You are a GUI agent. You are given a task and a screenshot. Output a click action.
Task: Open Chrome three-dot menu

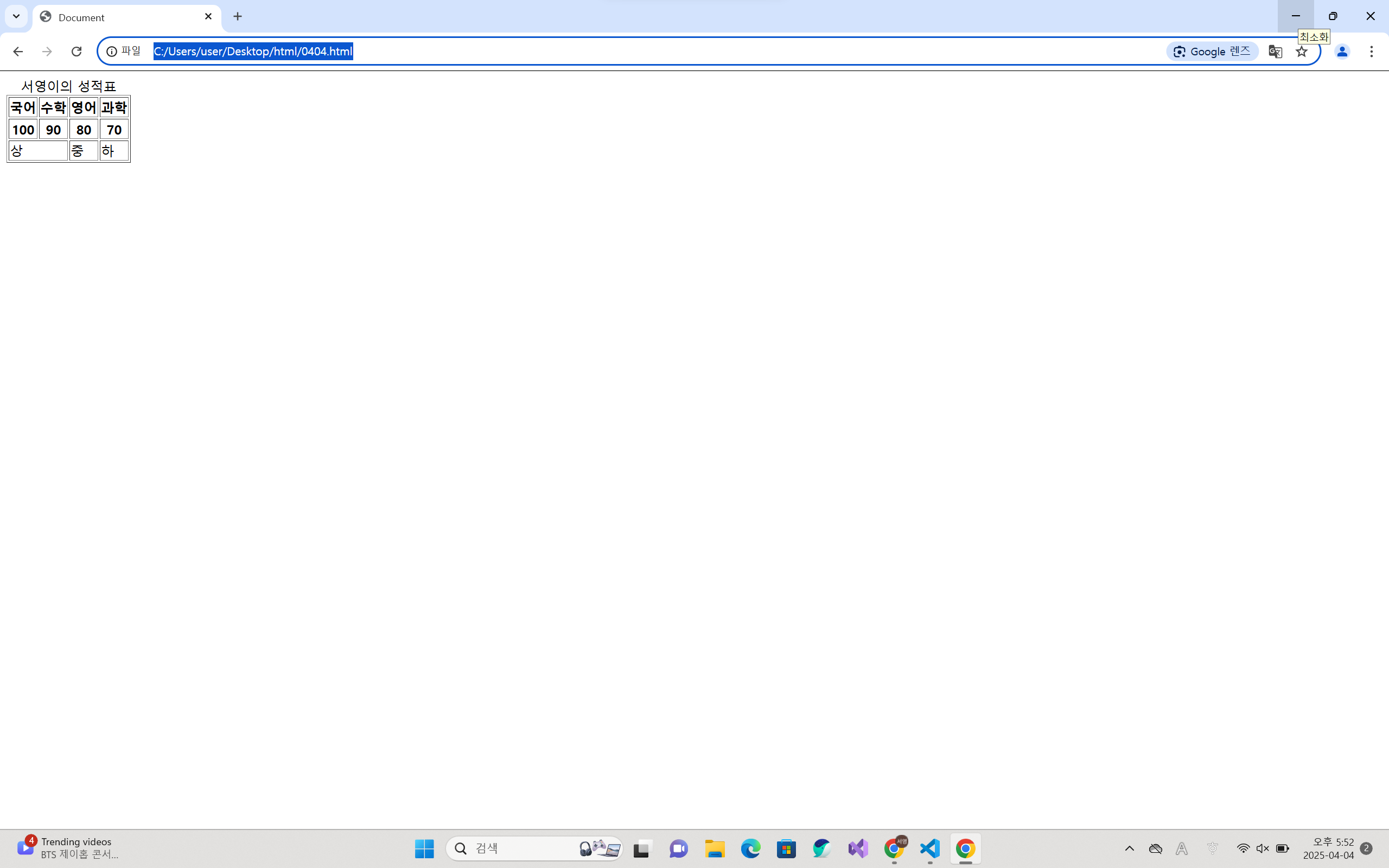[1371, 52]
